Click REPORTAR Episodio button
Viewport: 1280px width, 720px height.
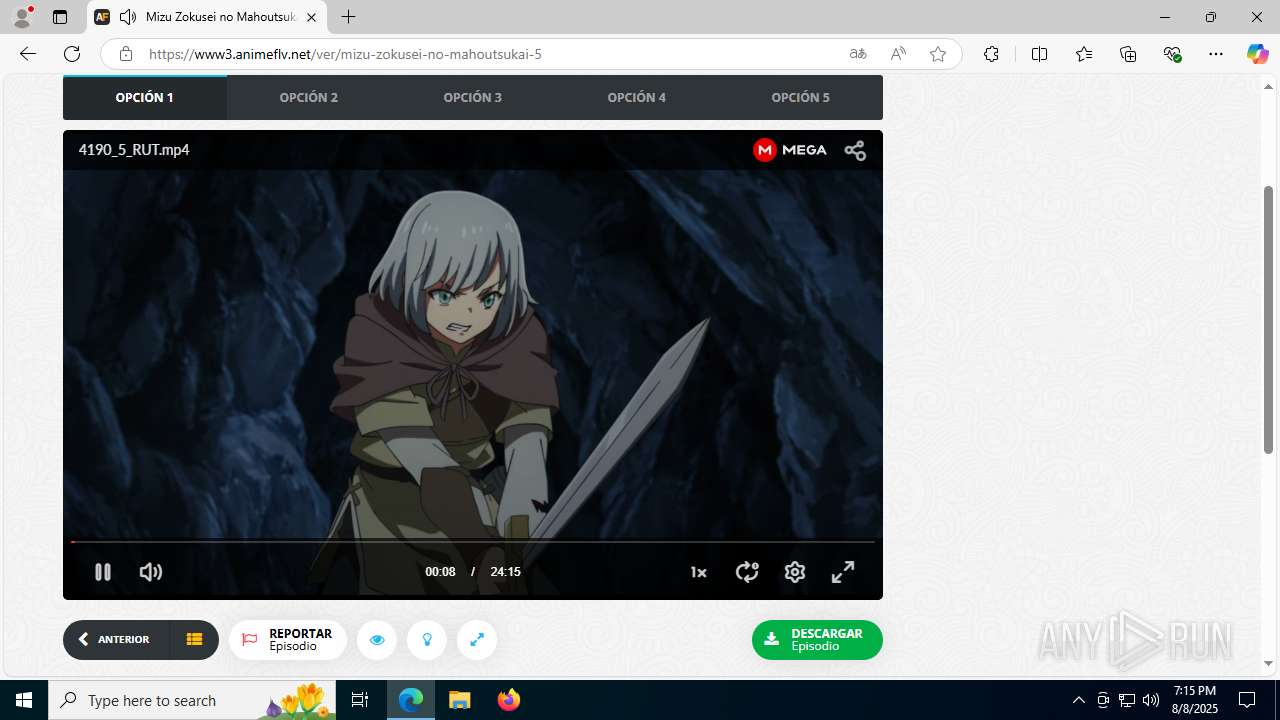point(288,640)
